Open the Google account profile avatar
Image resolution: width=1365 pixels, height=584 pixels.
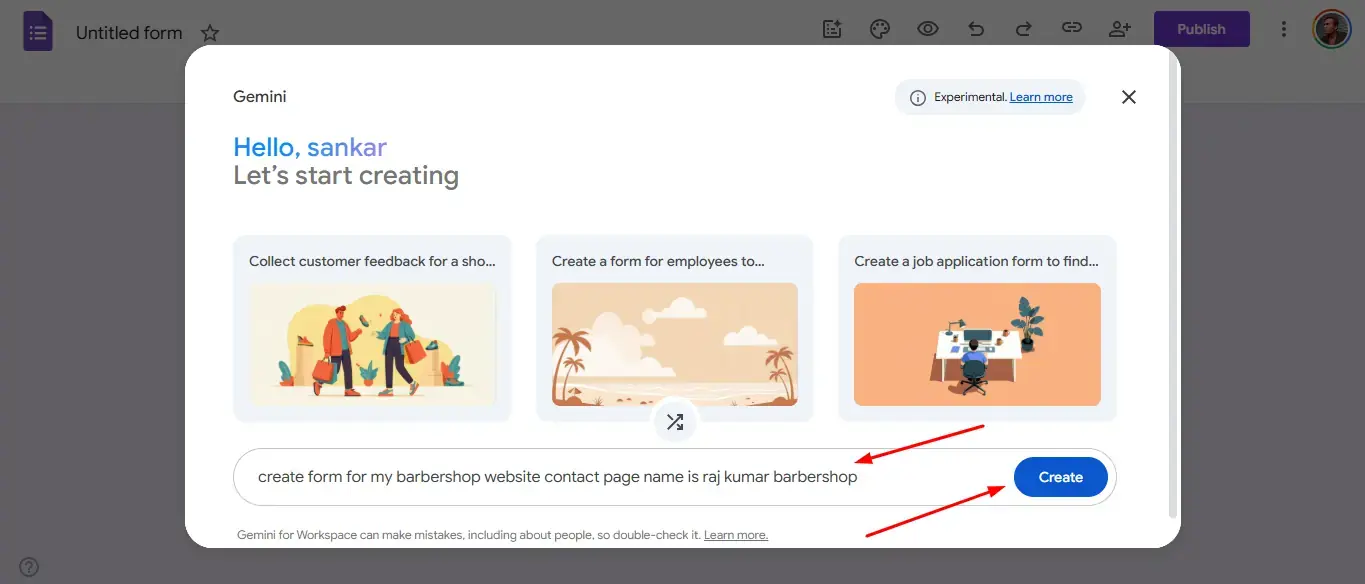[x=1331, y=29]
